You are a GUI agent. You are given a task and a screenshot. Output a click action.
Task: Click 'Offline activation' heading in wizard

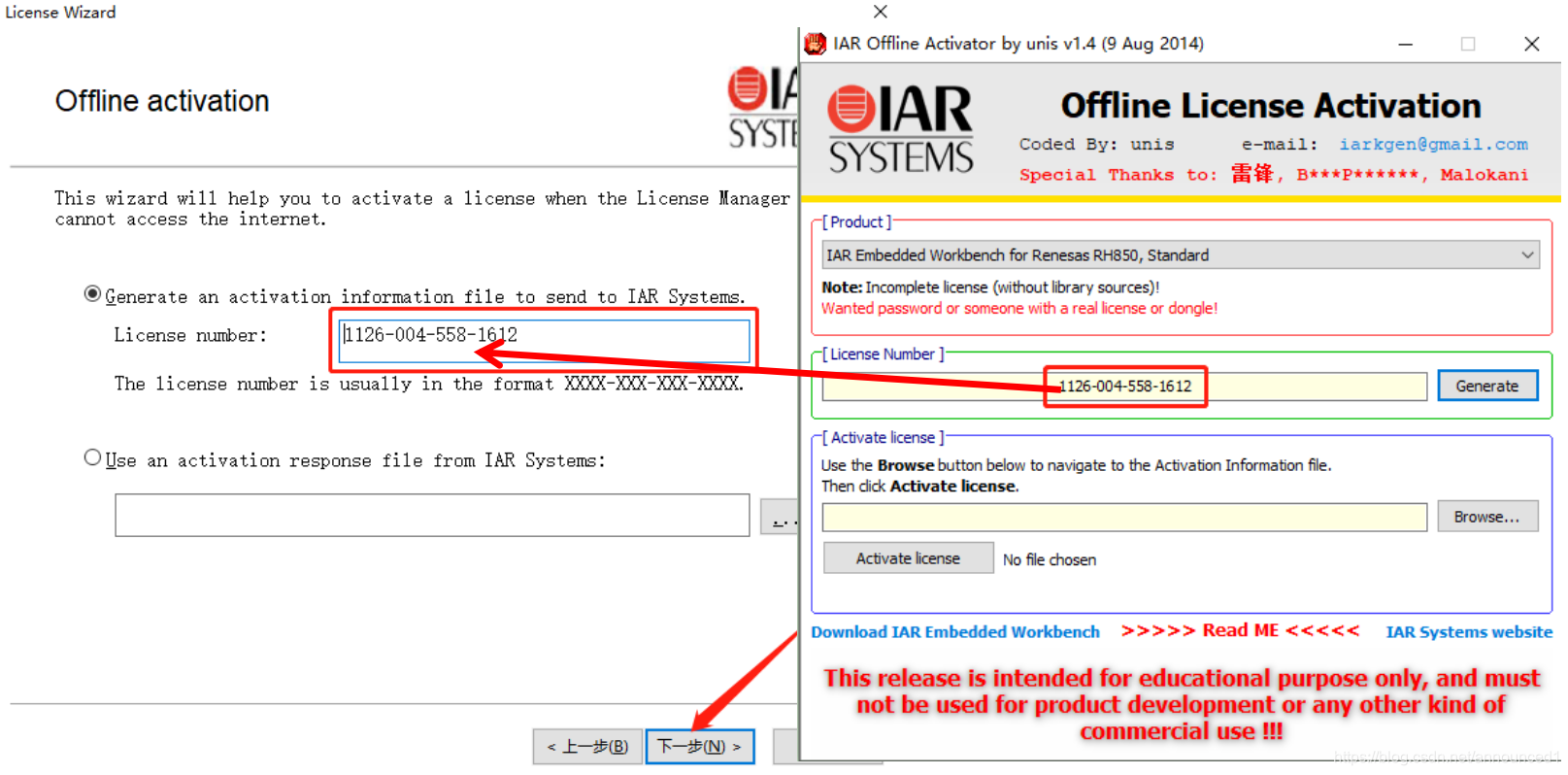(162, 101)
